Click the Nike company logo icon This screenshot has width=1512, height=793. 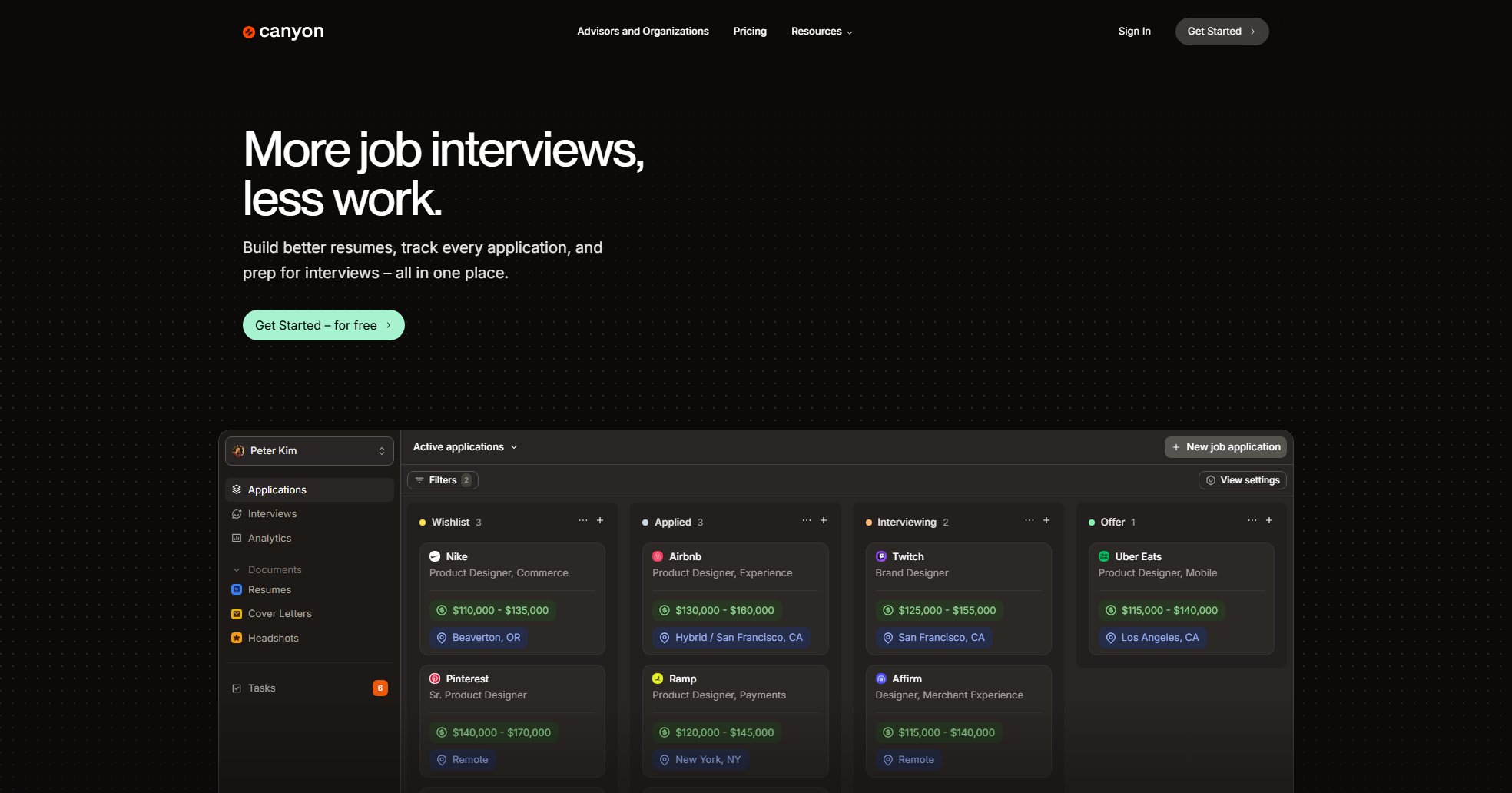click(x=435, y=556)
